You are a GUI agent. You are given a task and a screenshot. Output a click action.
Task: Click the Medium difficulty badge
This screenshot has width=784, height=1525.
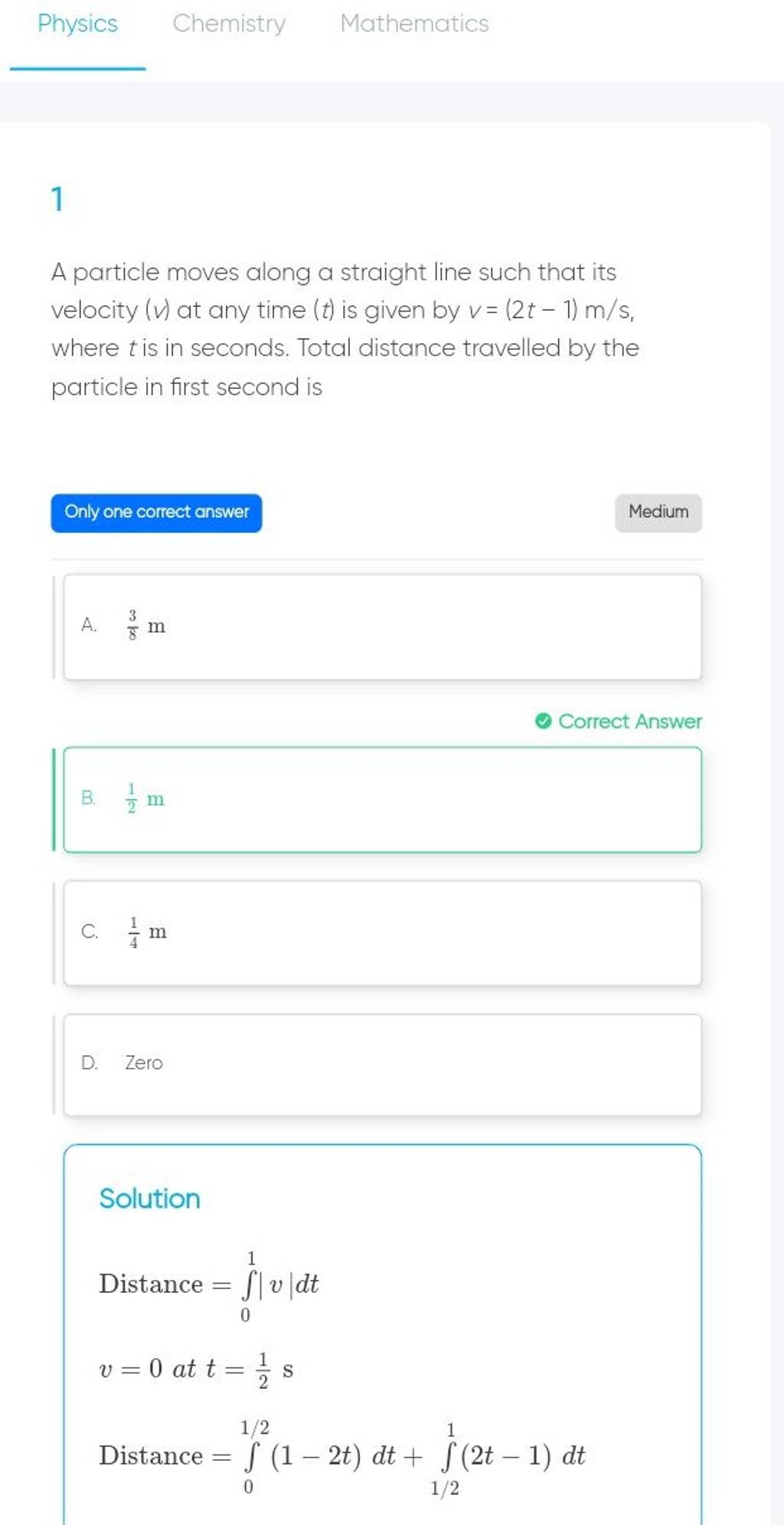658,512
